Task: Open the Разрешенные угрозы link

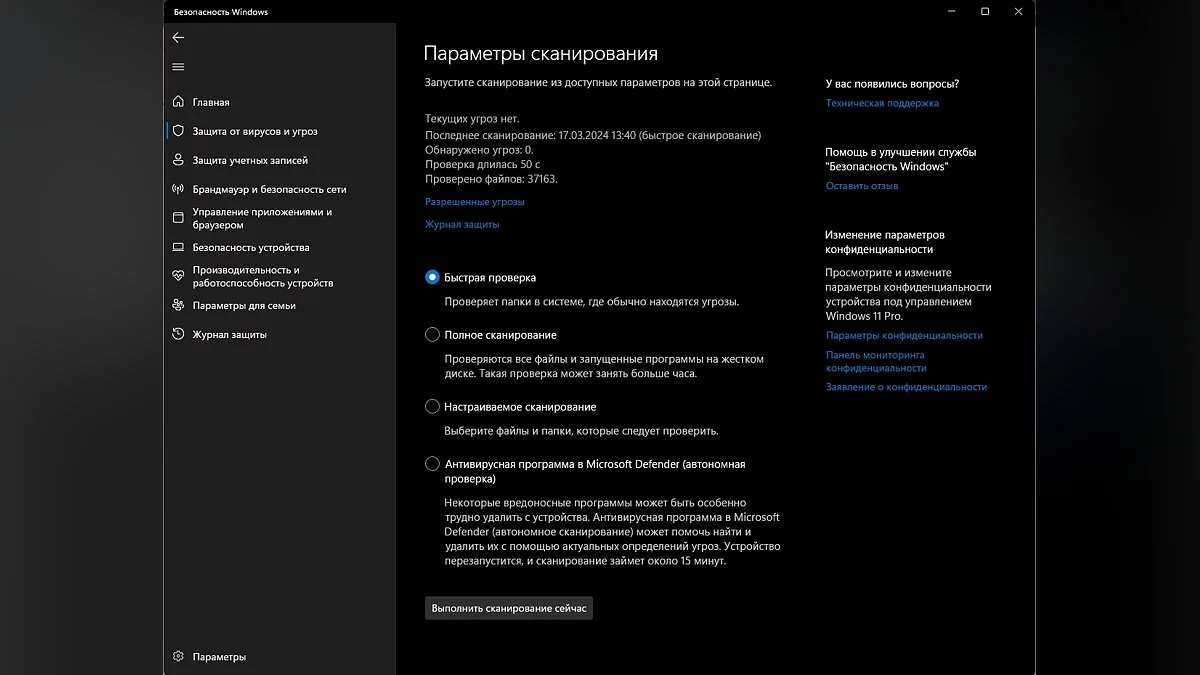Action: click(x=475, y=202)
